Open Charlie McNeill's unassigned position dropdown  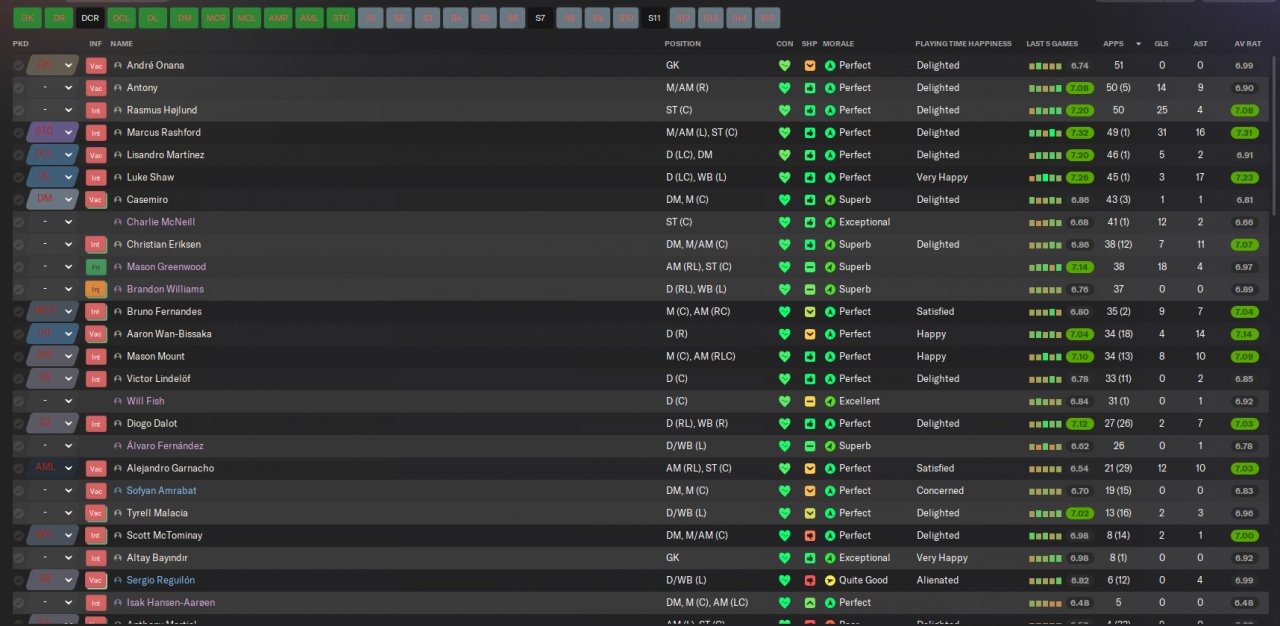pos(53,222)
